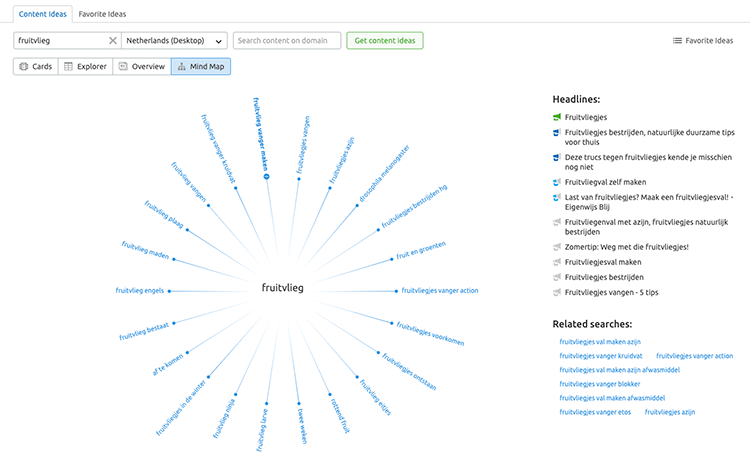
Task: Click the Overview tab icon
Action: [x=123, y=66]
